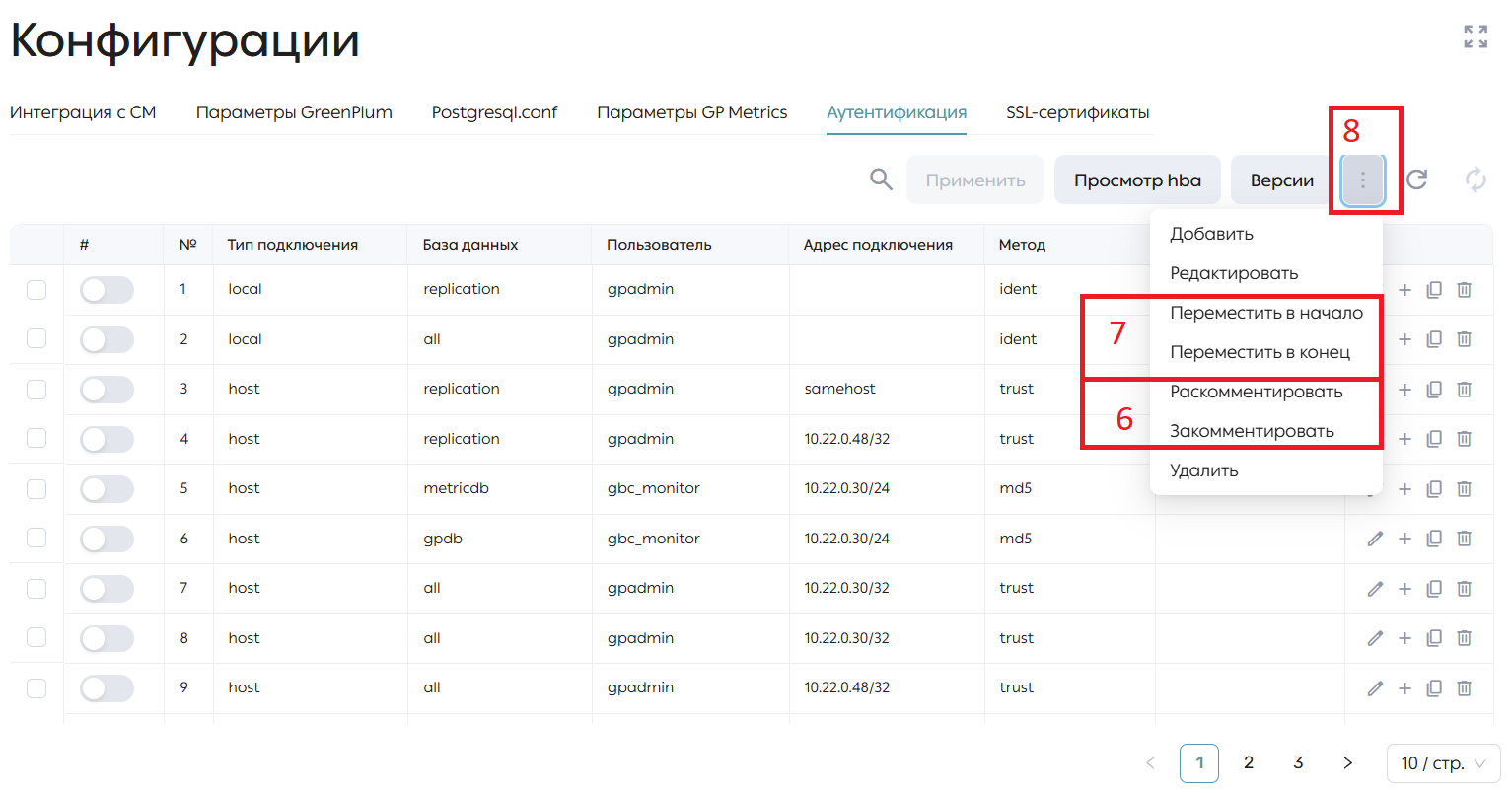Copy row 9 using its duplicate icon

pyautogui.click(x=1434, y=688)
